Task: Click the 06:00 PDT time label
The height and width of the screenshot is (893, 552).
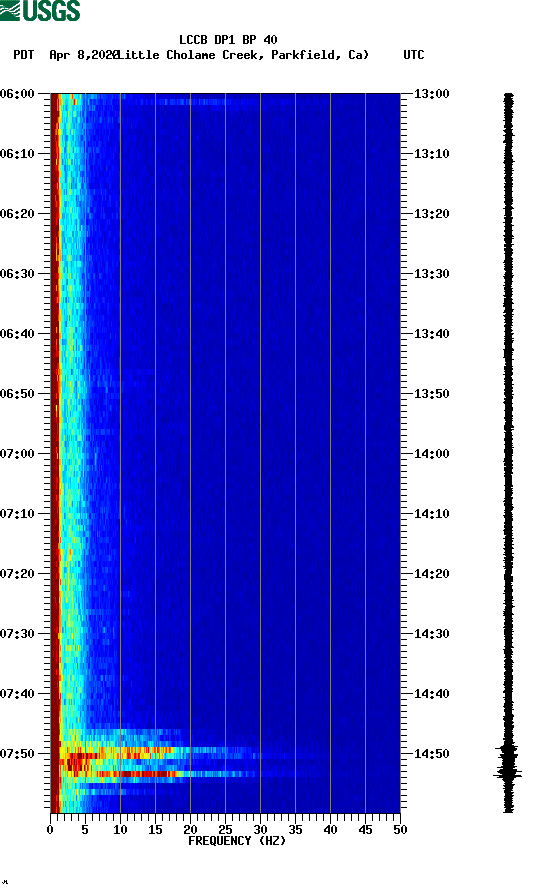Action: coord(17,93)
